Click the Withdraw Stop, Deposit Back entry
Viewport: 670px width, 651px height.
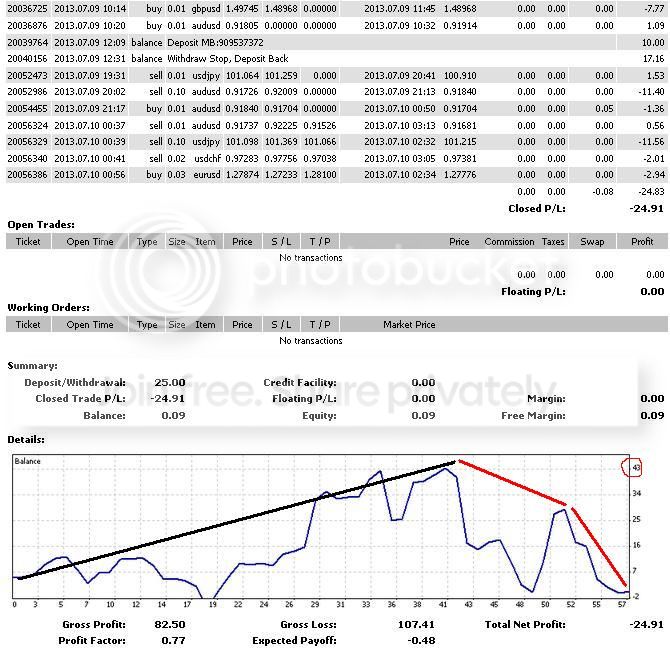click(x=228, y=59)
